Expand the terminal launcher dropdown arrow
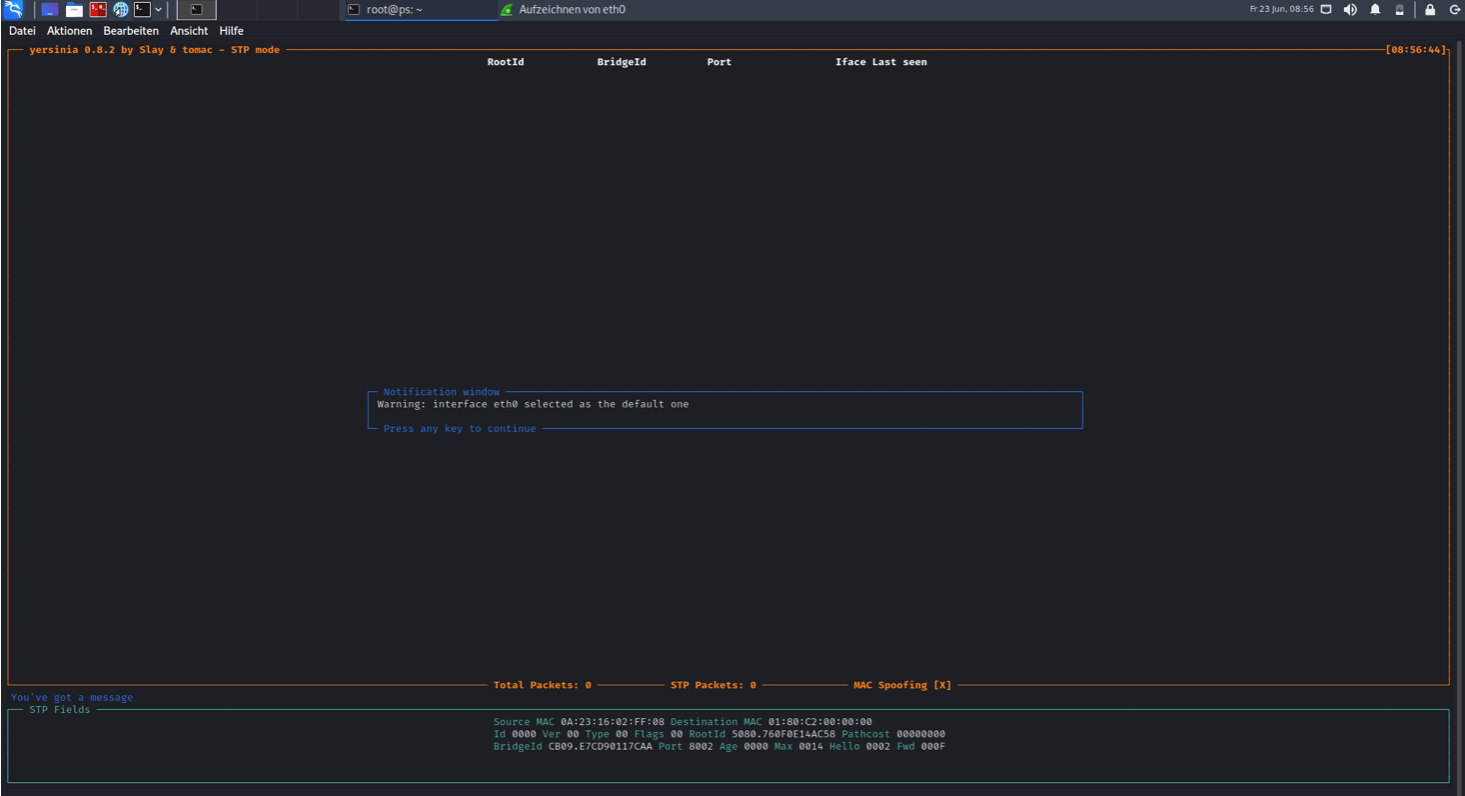Image resolution: width=1465 pixels, height=796 pixels. [x=158, y=10]
